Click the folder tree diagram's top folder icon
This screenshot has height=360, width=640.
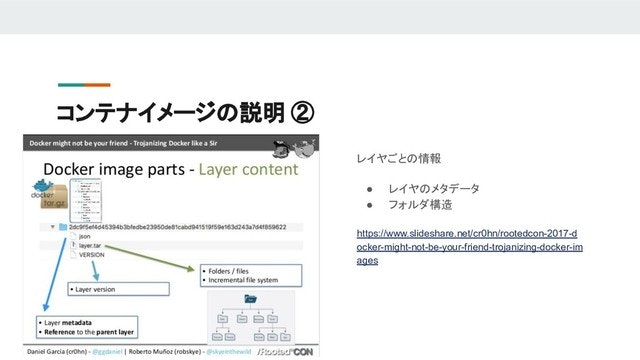click(x=250, y=299)
